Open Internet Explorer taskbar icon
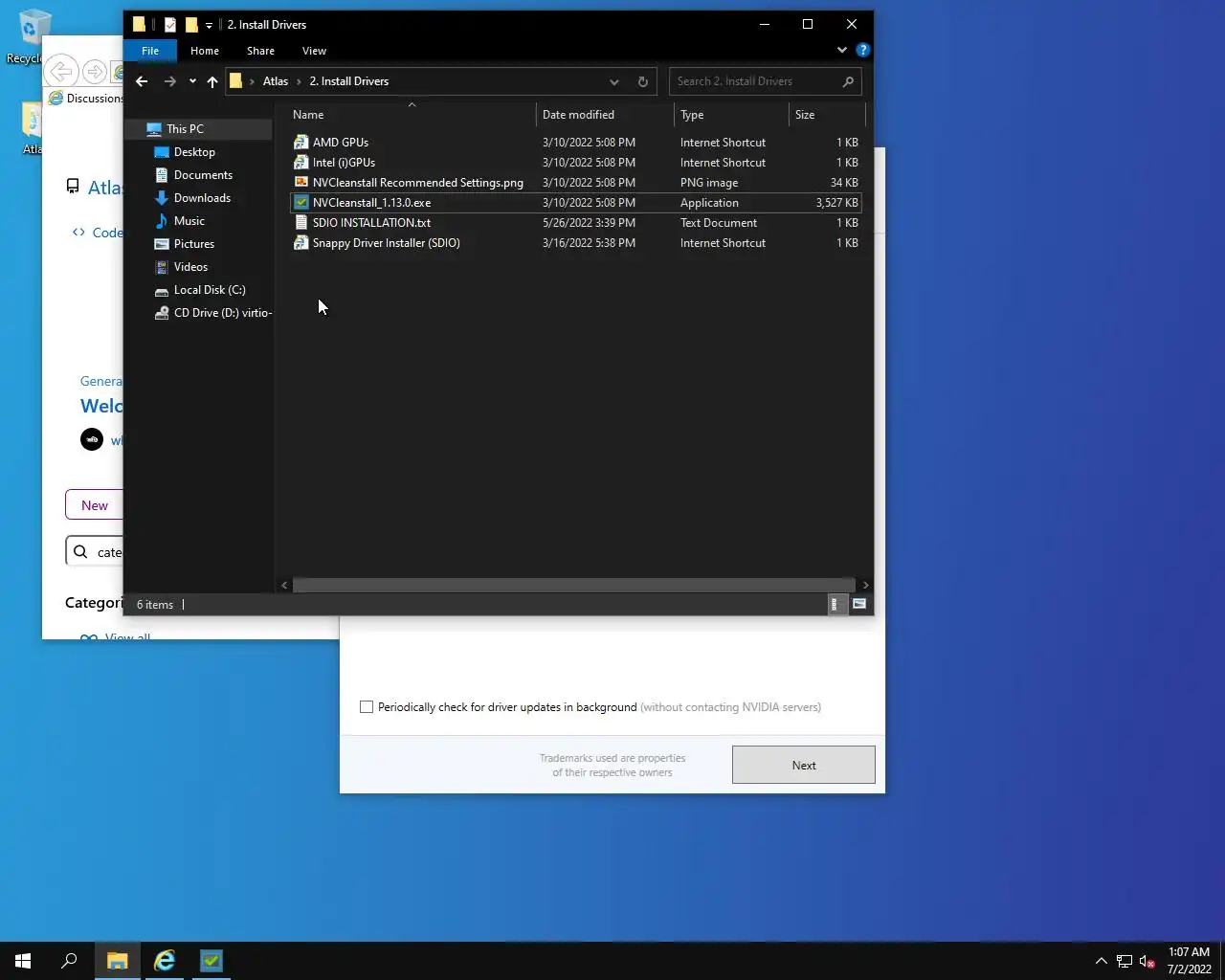 [x=165, y=961]
